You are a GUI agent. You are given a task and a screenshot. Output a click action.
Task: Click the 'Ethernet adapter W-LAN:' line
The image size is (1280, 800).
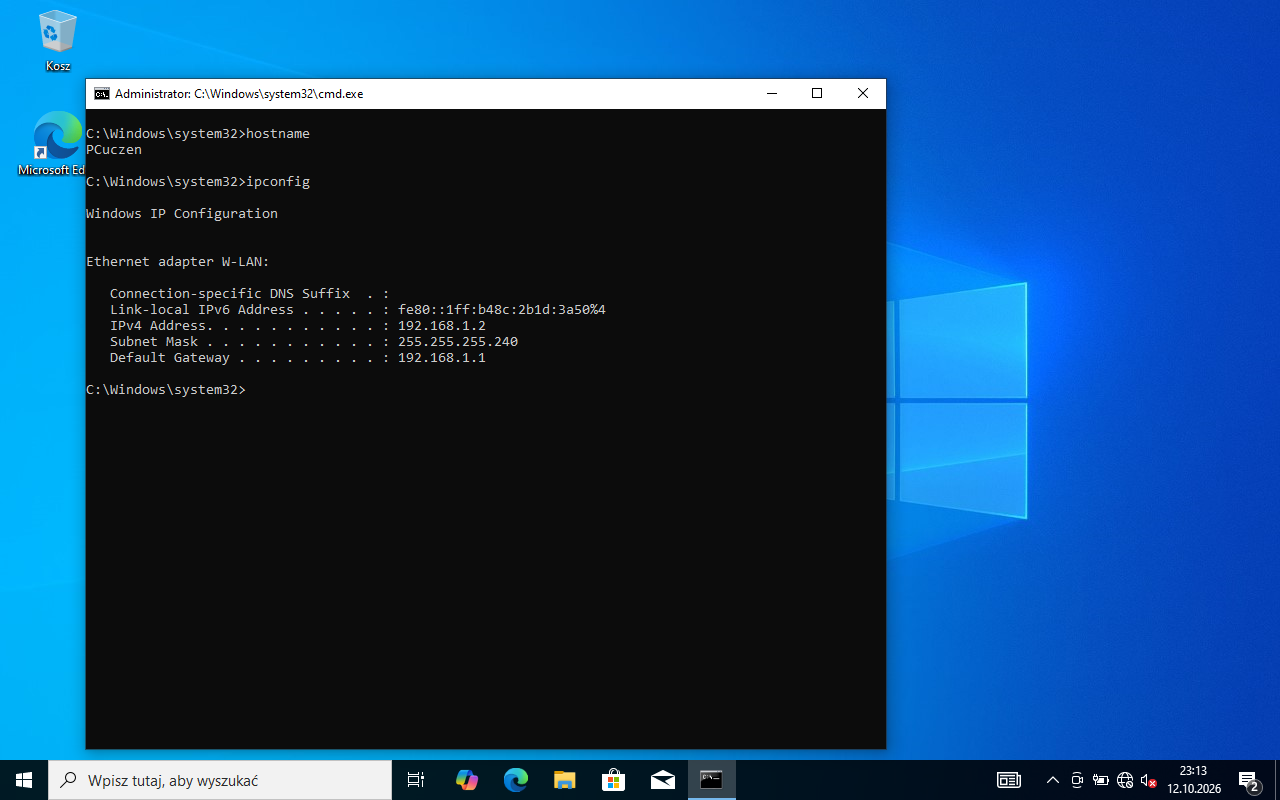click(178, 262)
